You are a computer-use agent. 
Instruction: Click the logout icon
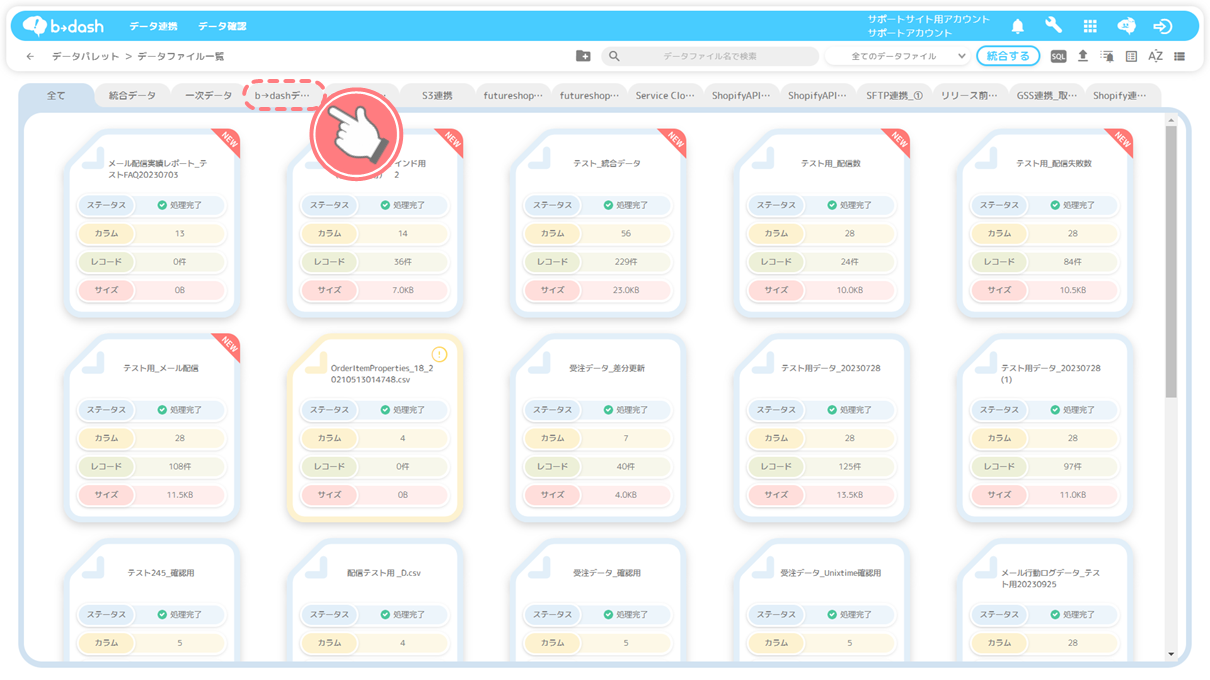coord(1162,26)
